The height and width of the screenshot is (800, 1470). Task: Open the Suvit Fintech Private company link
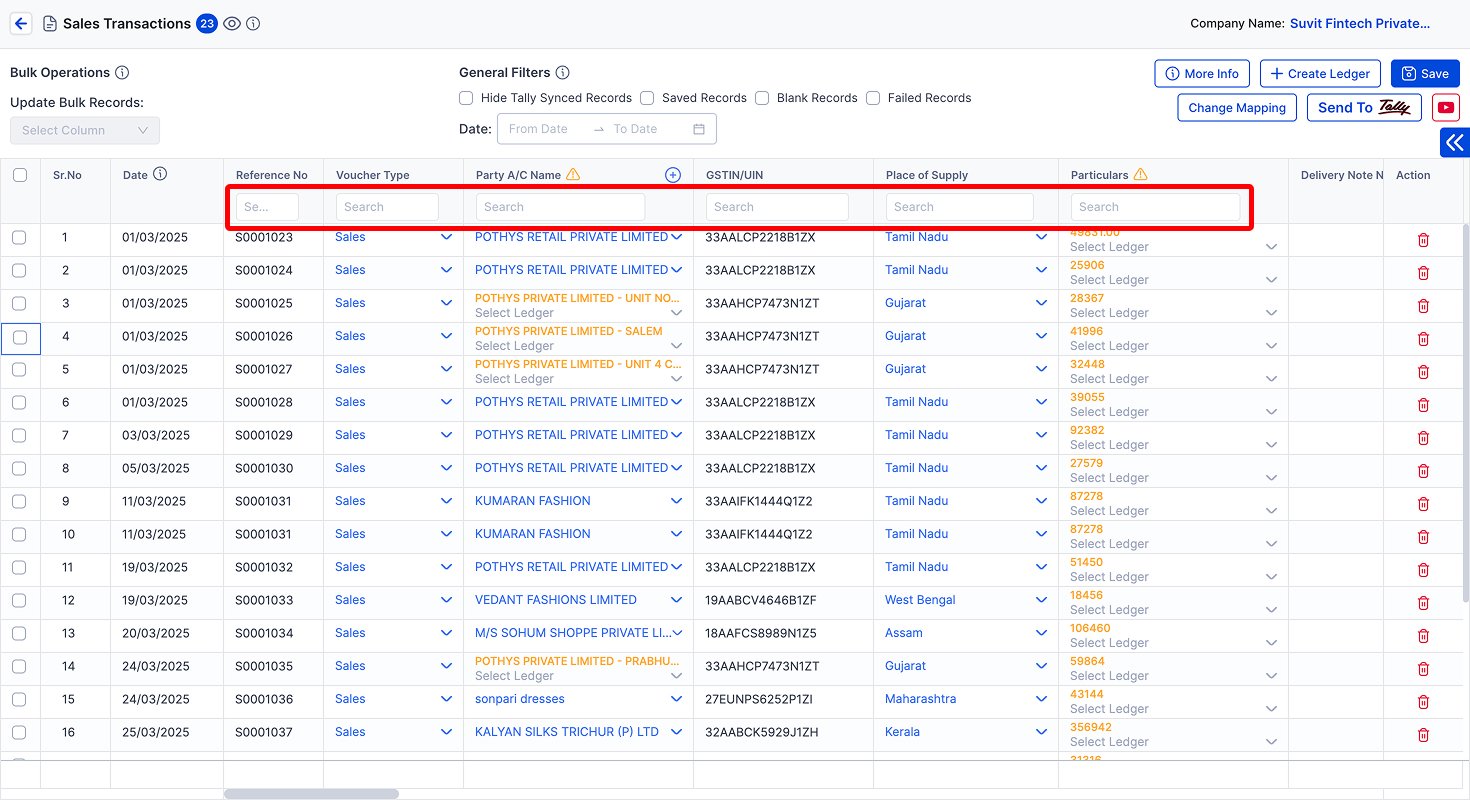pyautogui.click(x=1360, y=23)
